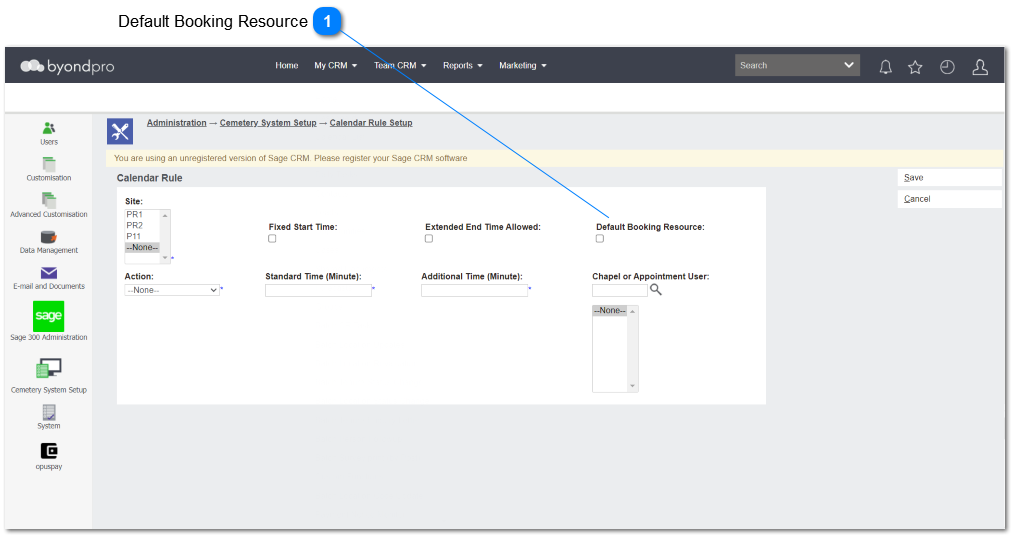Click Site list scrollbar down arrow
The height and width of the screenshot is (538, 1014).
coord(165,258)
